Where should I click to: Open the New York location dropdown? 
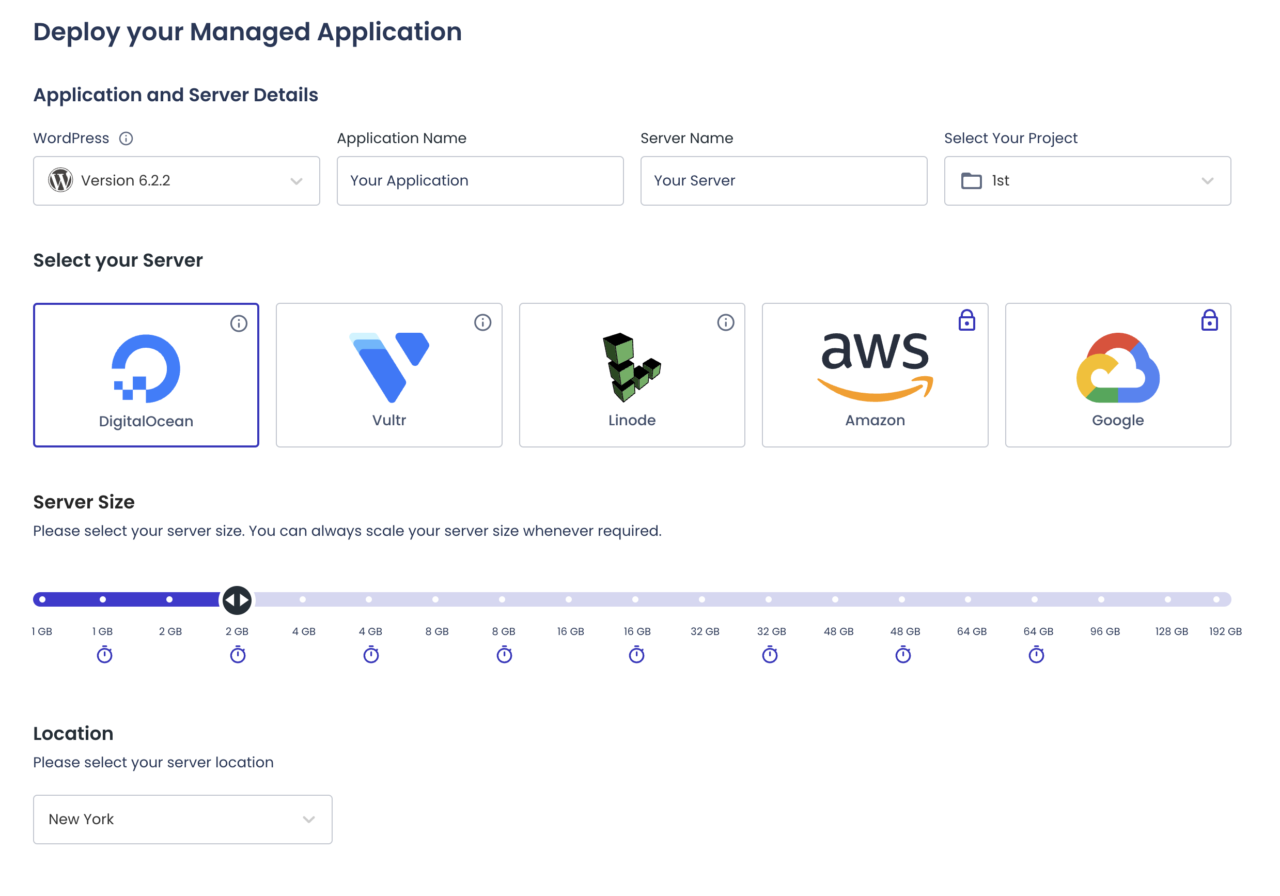182,819
